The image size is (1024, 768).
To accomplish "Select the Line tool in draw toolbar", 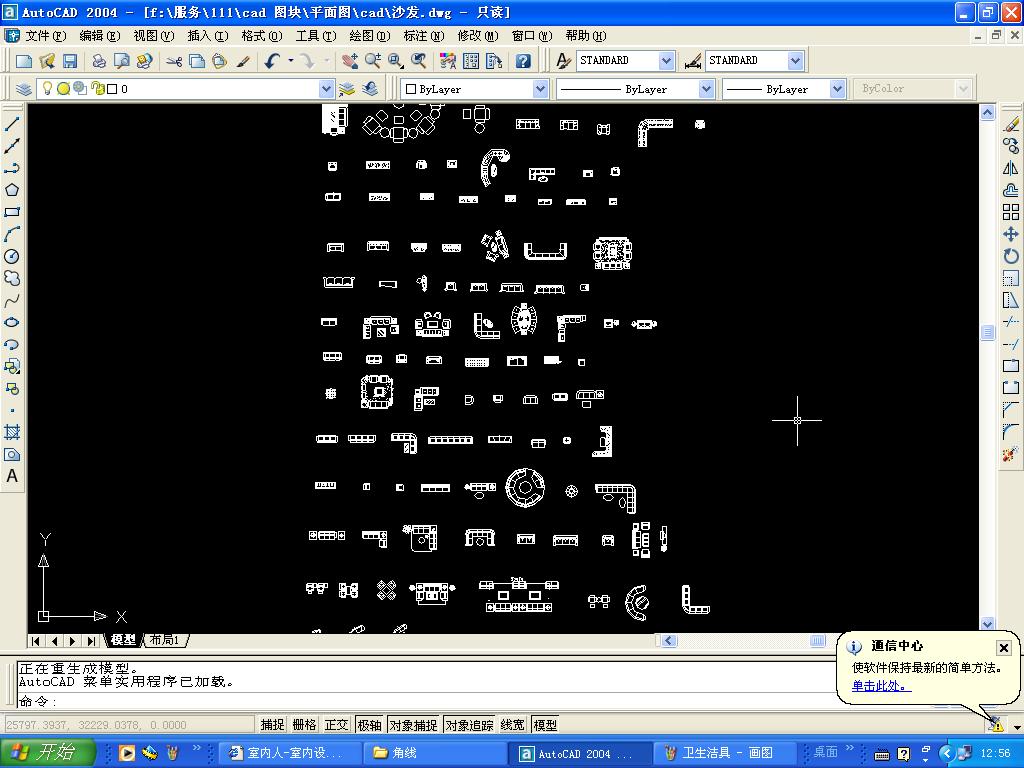I will (x=12, y=124).
